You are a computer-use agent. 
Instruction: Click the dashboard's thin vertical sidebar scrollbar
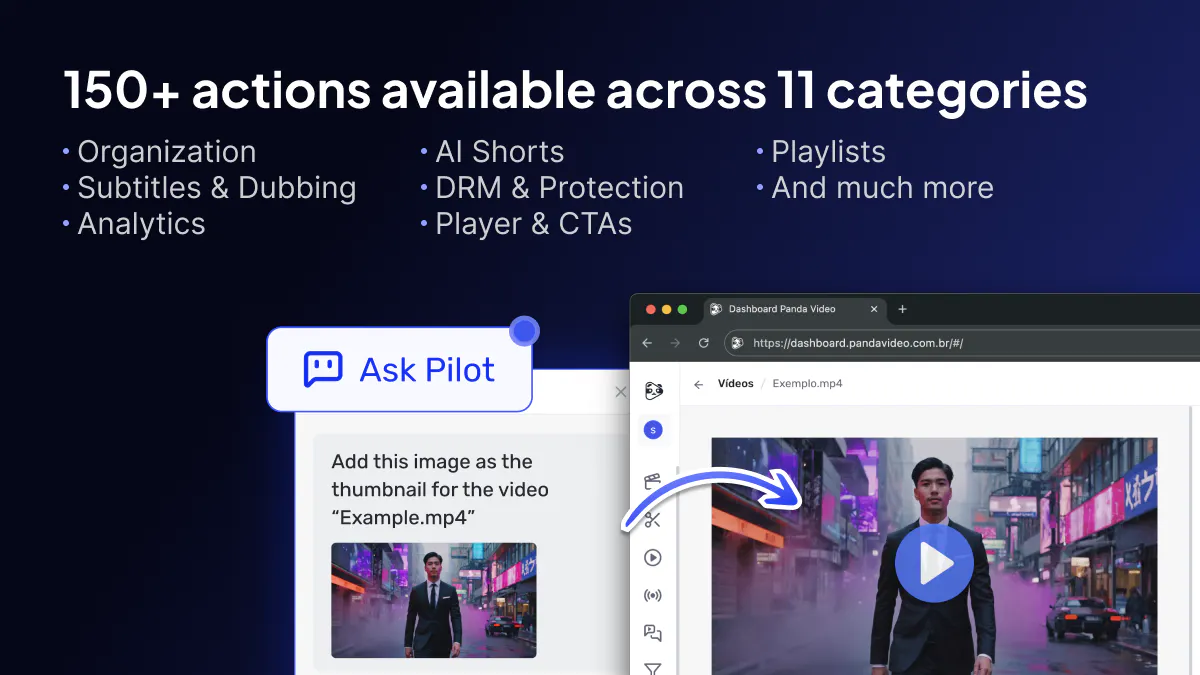pyautogui.click(x=677, y=570)
